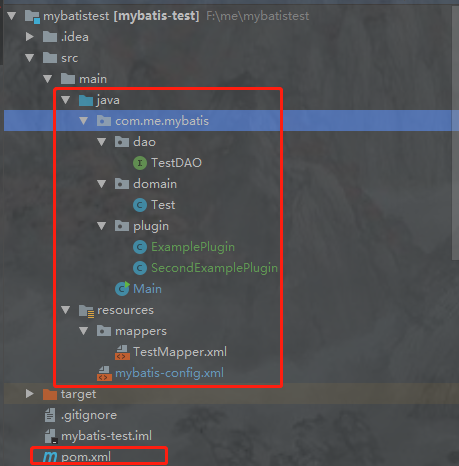Click the resources folder icon
Screen dimensions: 459x466
86,311
